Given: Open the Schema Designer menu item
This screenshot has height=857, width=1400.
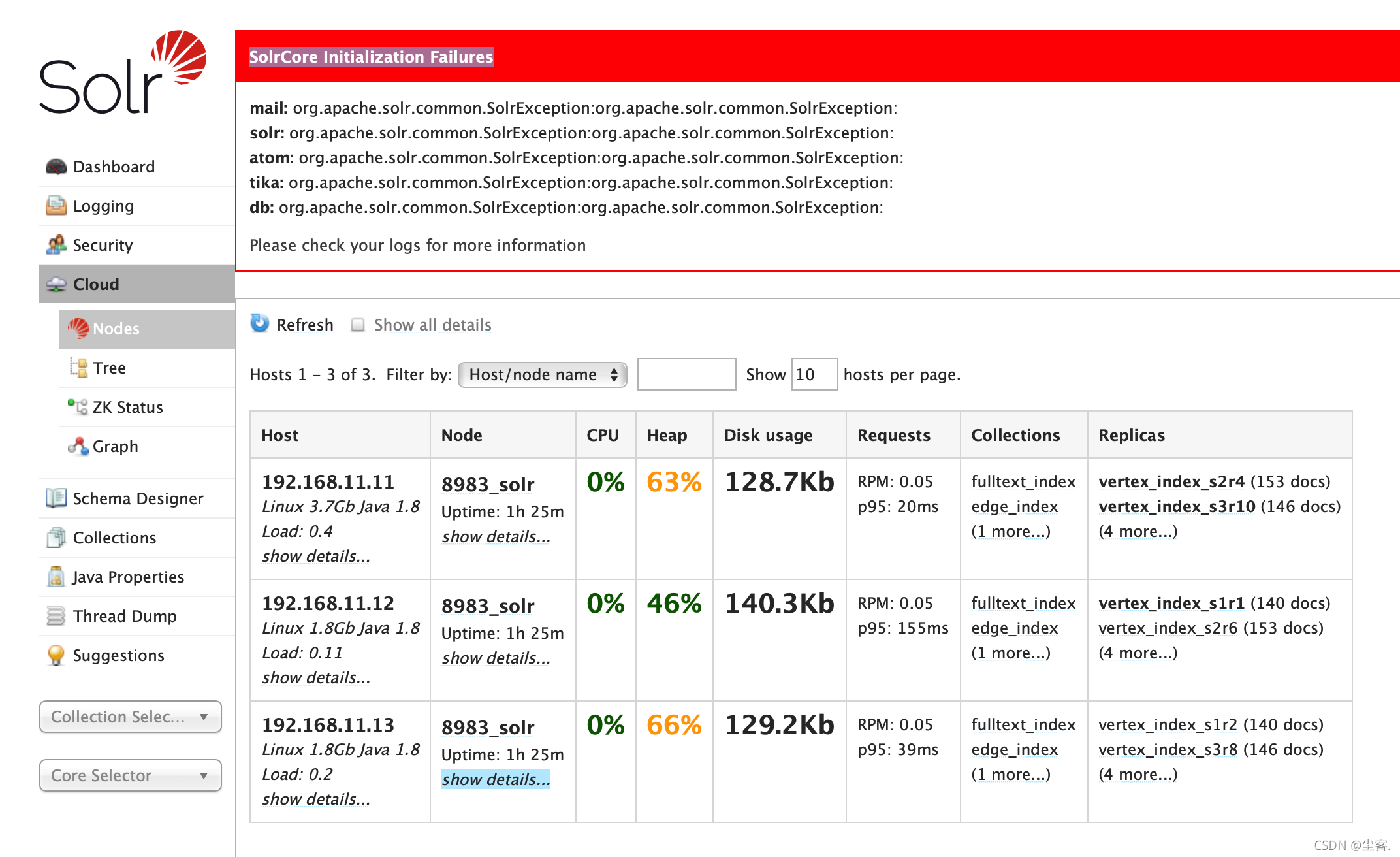Looking at the screenshot, I should tap(137, 498).
